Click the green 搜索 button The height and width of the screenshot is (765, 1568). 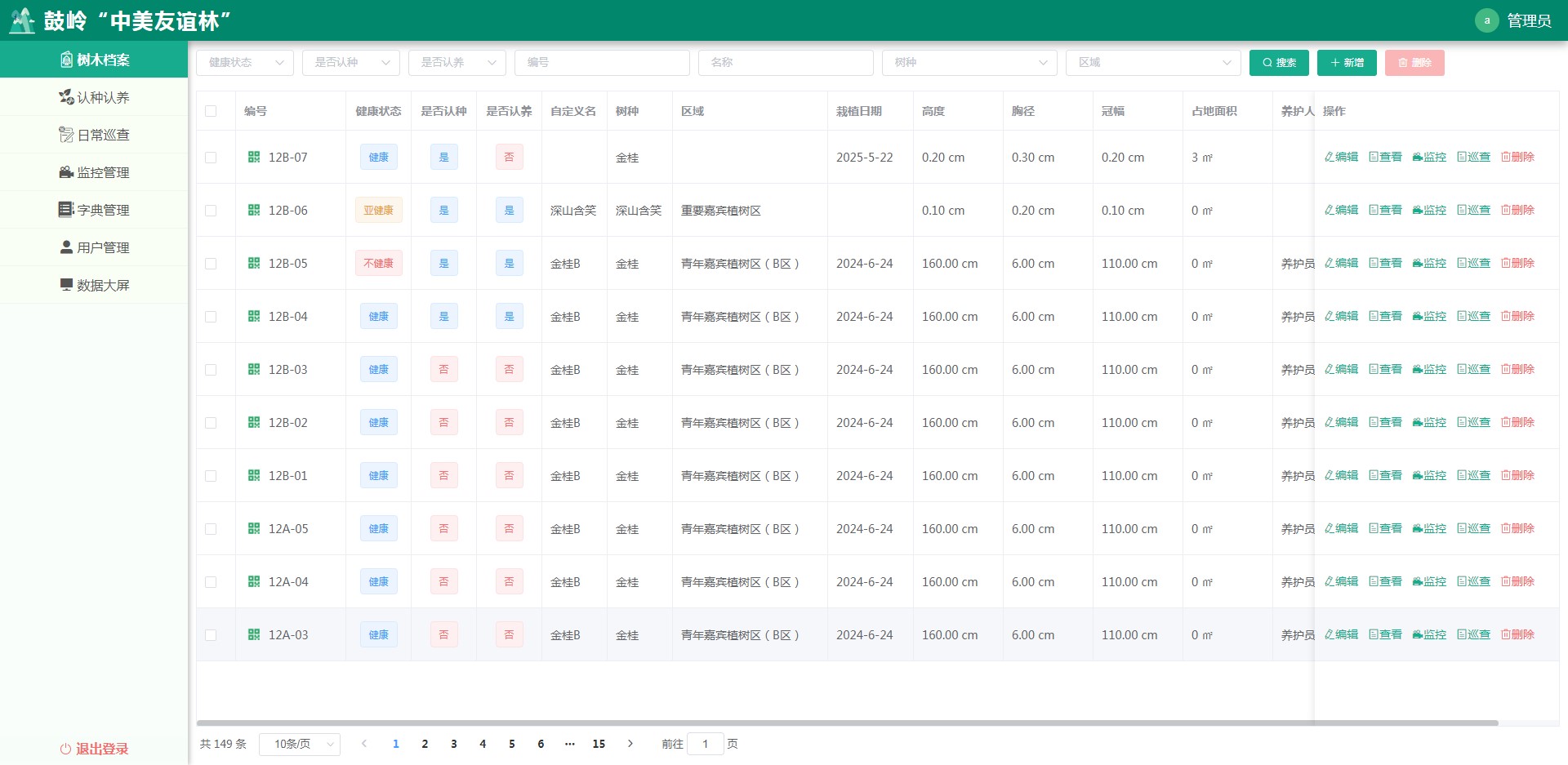pos(1278,63)
